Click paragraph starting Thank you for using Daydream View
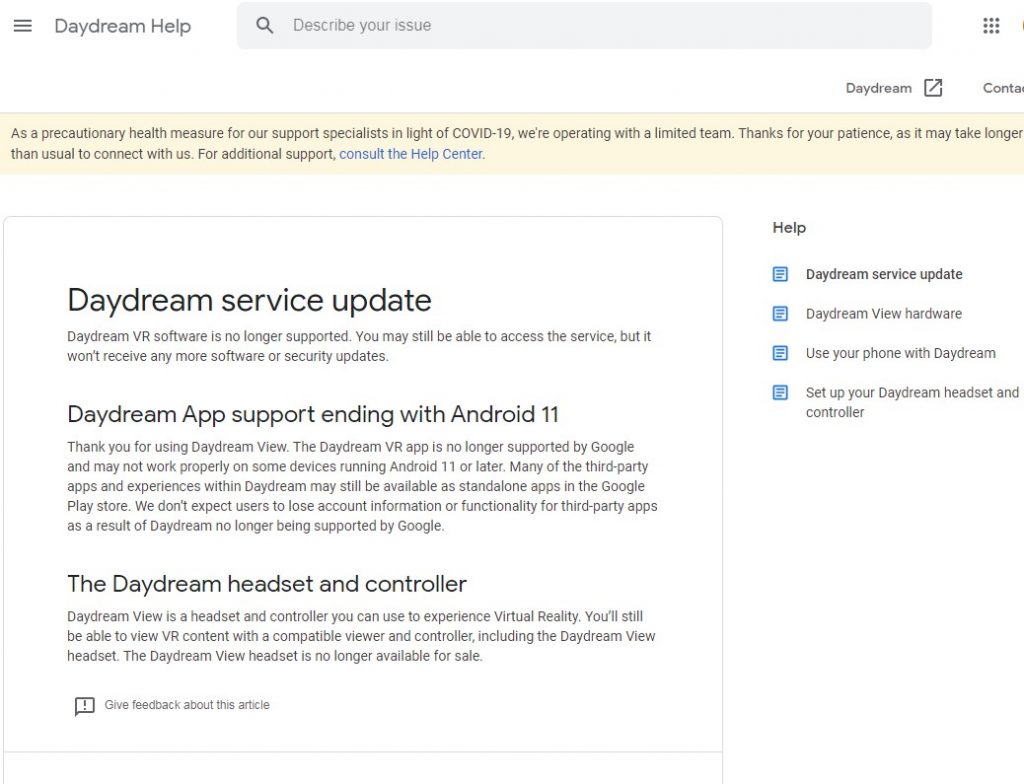Viewport: 1024px width, 784px height. 362,486
